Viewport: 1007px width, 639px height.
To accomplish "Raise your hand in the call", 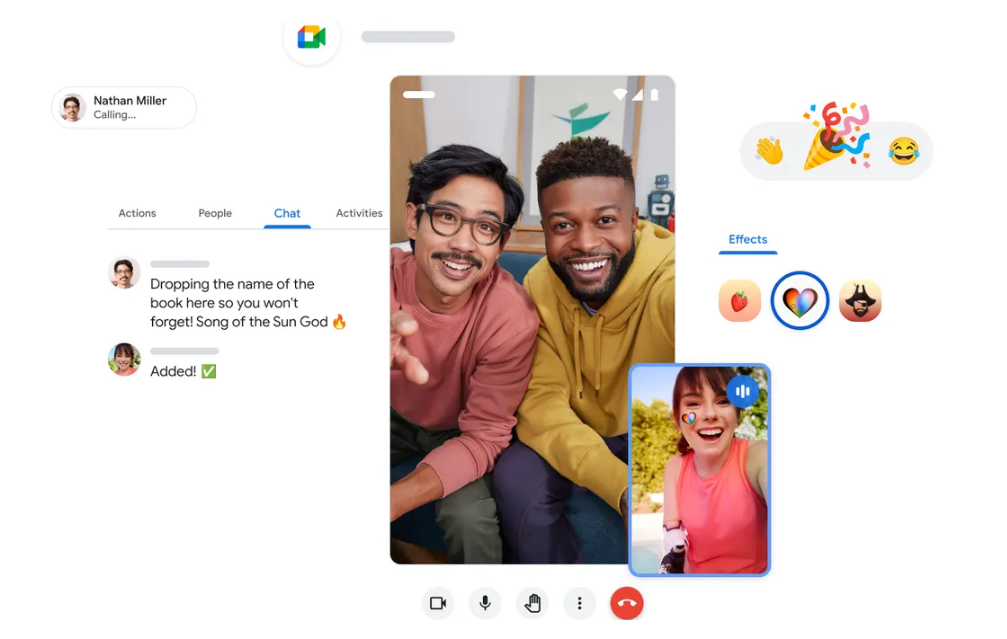I will [533, 603].
